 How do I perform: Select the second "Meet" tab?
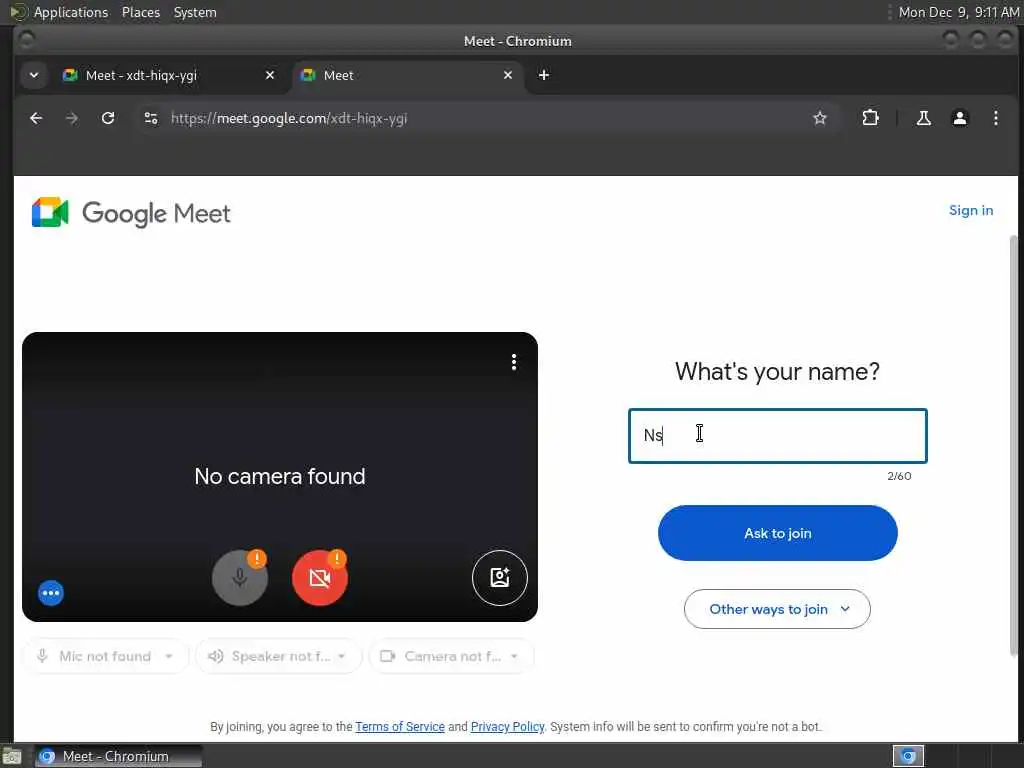[408, 75]
